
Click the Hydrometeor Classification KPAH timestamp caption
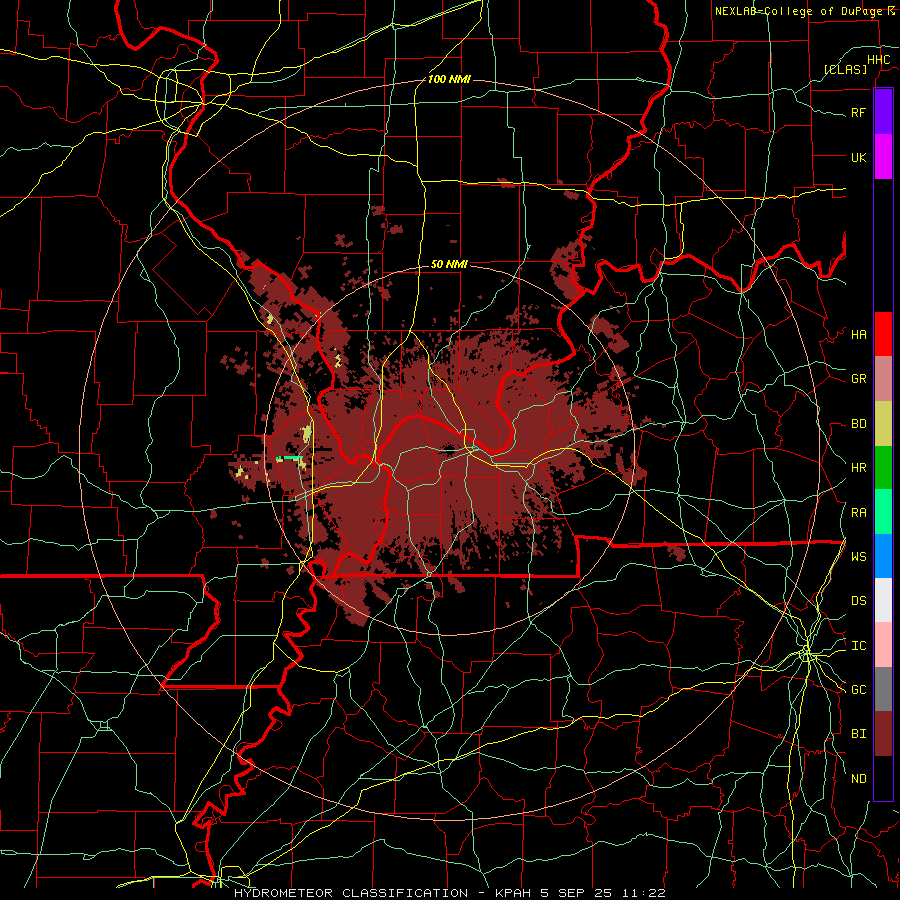tap(449, 893)
